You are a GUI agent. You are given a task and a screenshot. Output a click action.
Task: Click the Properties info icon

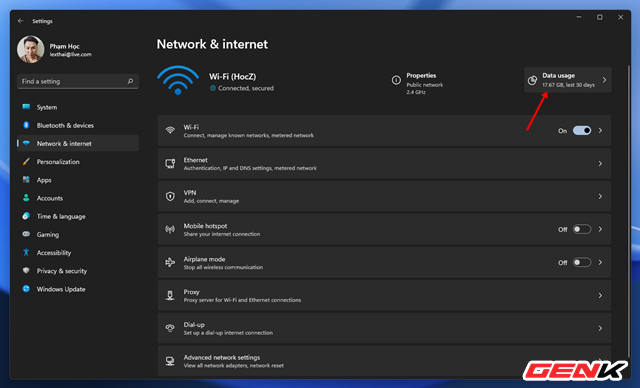click(396, 80)
